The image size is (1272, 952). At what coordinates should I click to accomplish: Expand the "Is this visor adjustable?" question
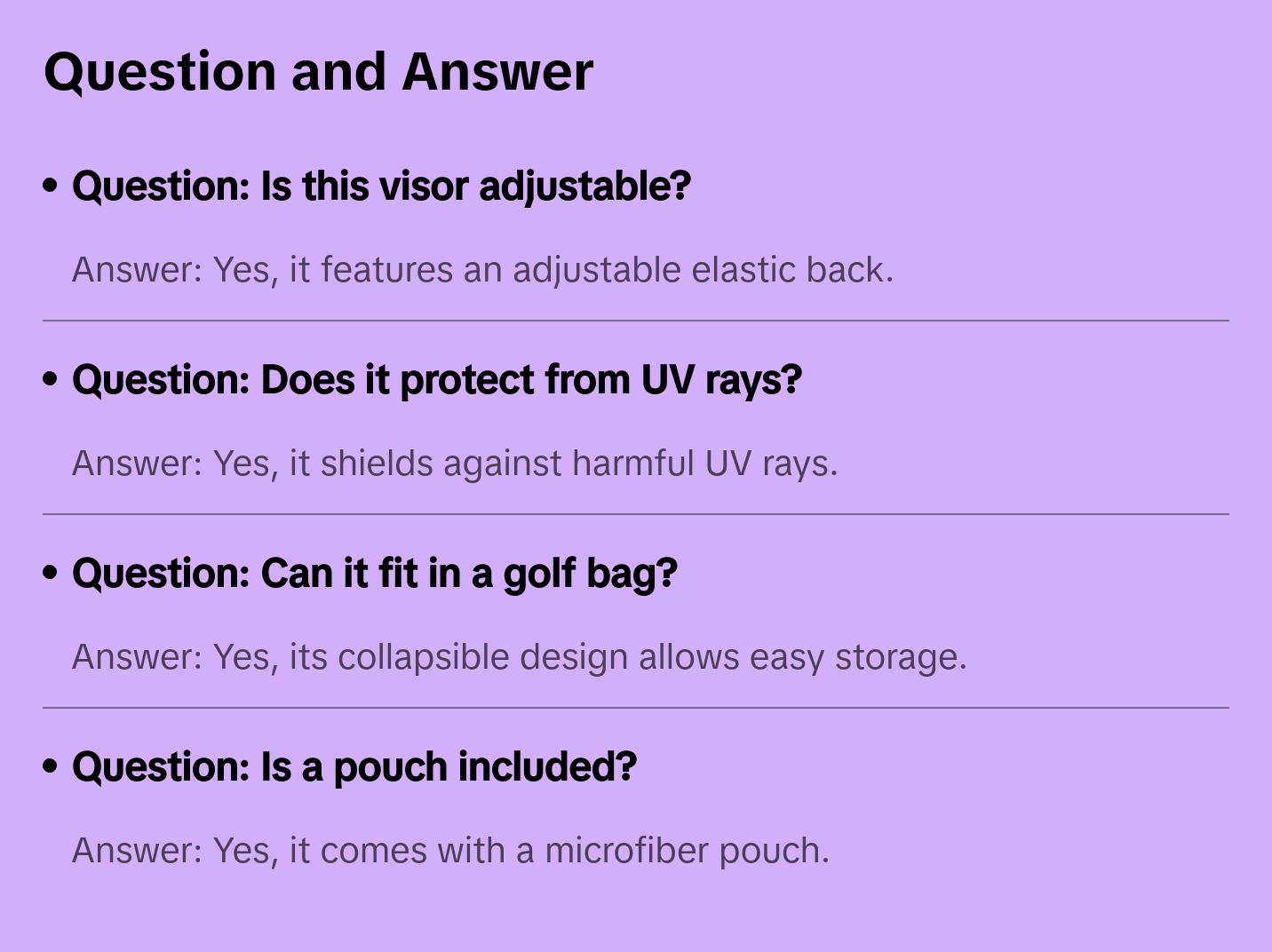click(382, 186)
